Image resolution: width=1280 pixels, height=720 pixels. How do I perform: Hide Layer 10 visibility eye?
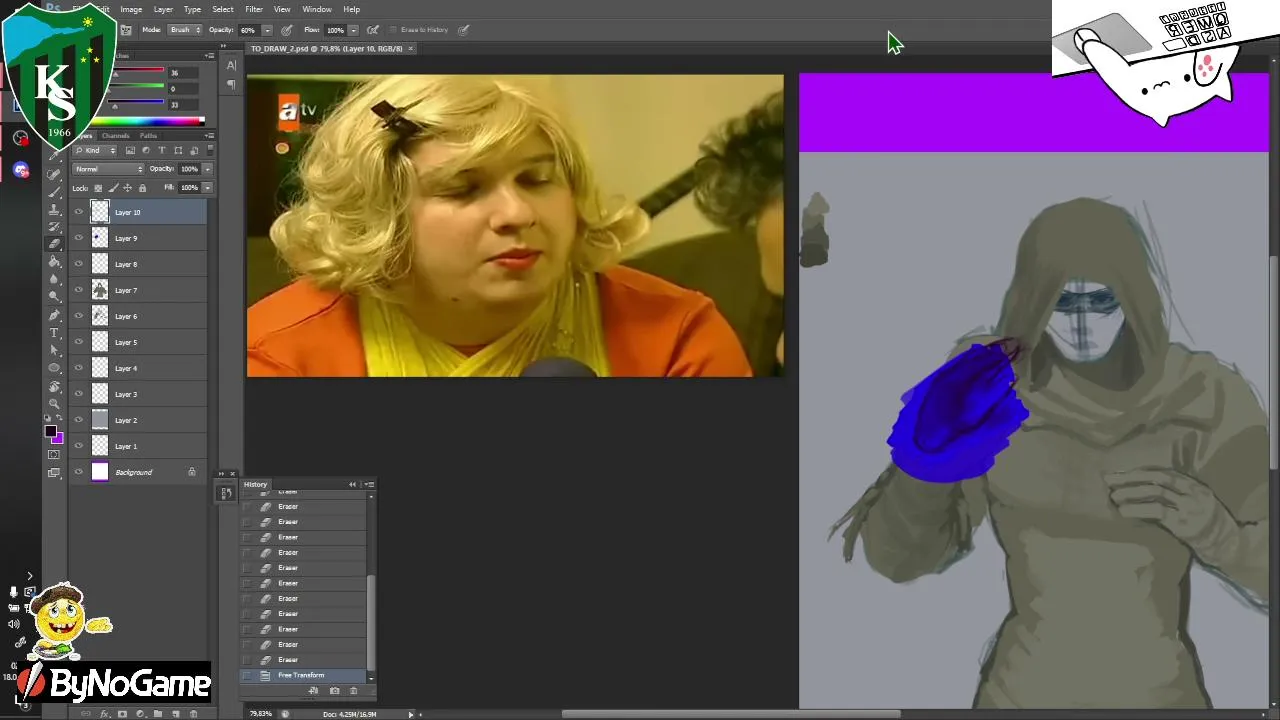point(79,212)
